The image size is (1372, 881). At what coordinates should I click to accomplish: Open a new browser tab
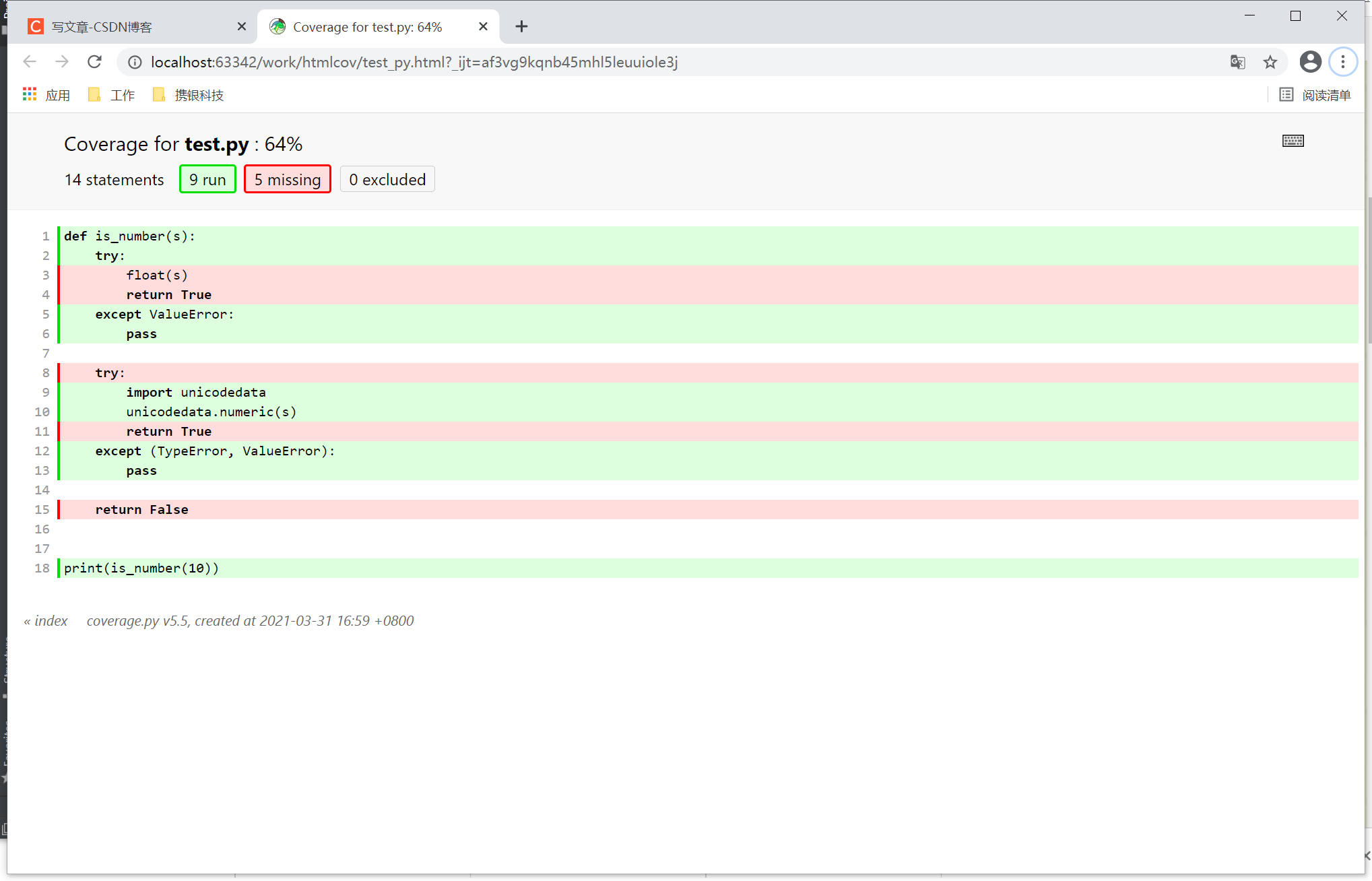tap(521, 26)
